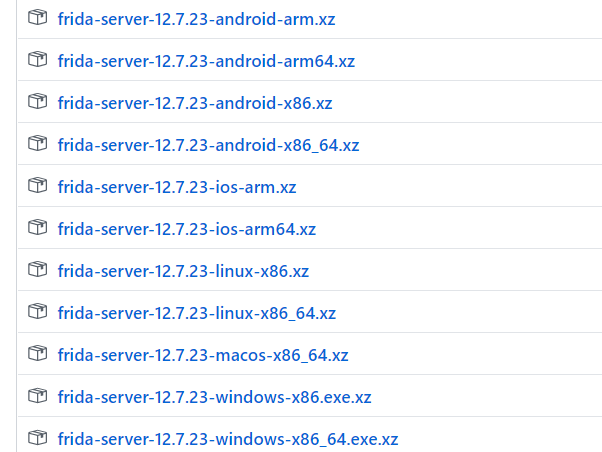The width and height of the screenshot is (602, 452).
Task: Click frida-server-12.7.23-windows-x86.exe.xz link
Action: [214, 397]
